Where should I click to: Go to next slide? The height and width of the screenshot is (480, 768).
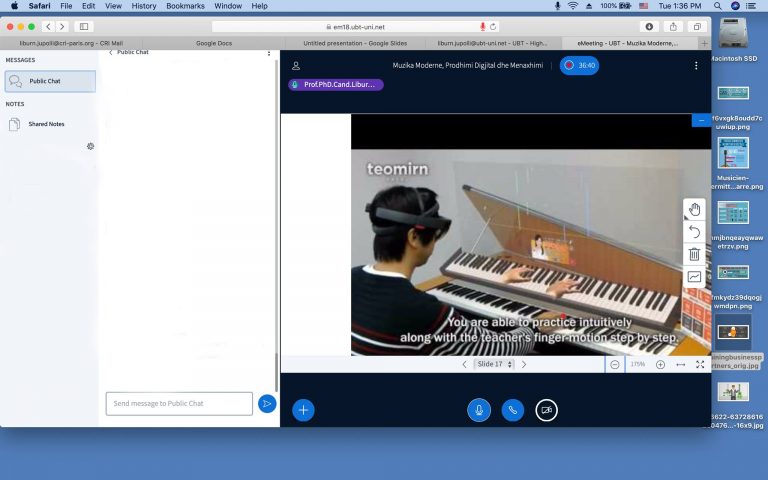click(524, 364)
